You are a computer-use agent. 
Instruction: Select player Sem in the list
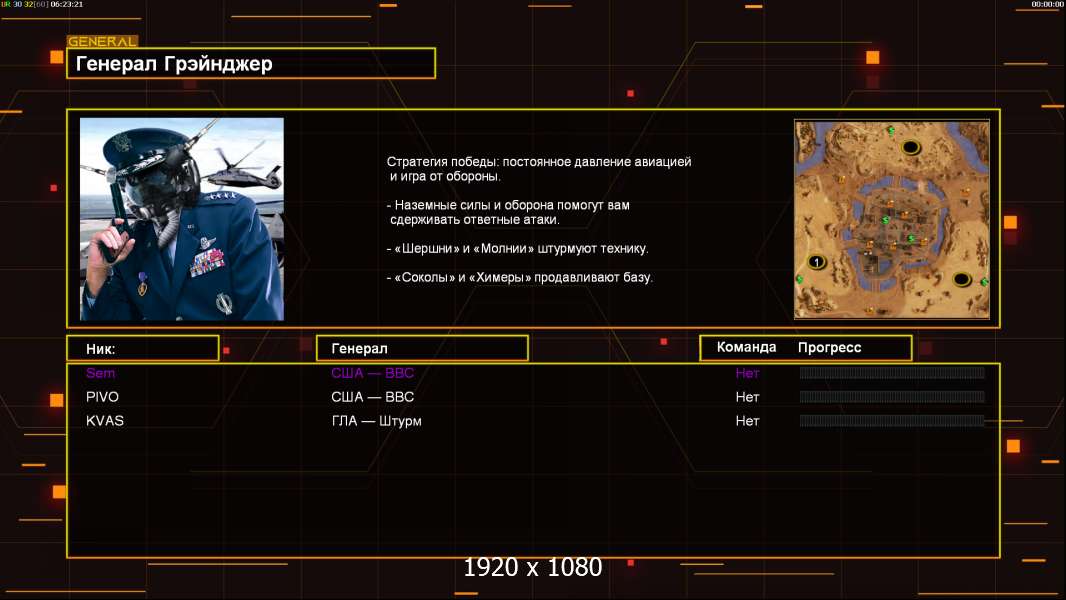coord(101,372)
